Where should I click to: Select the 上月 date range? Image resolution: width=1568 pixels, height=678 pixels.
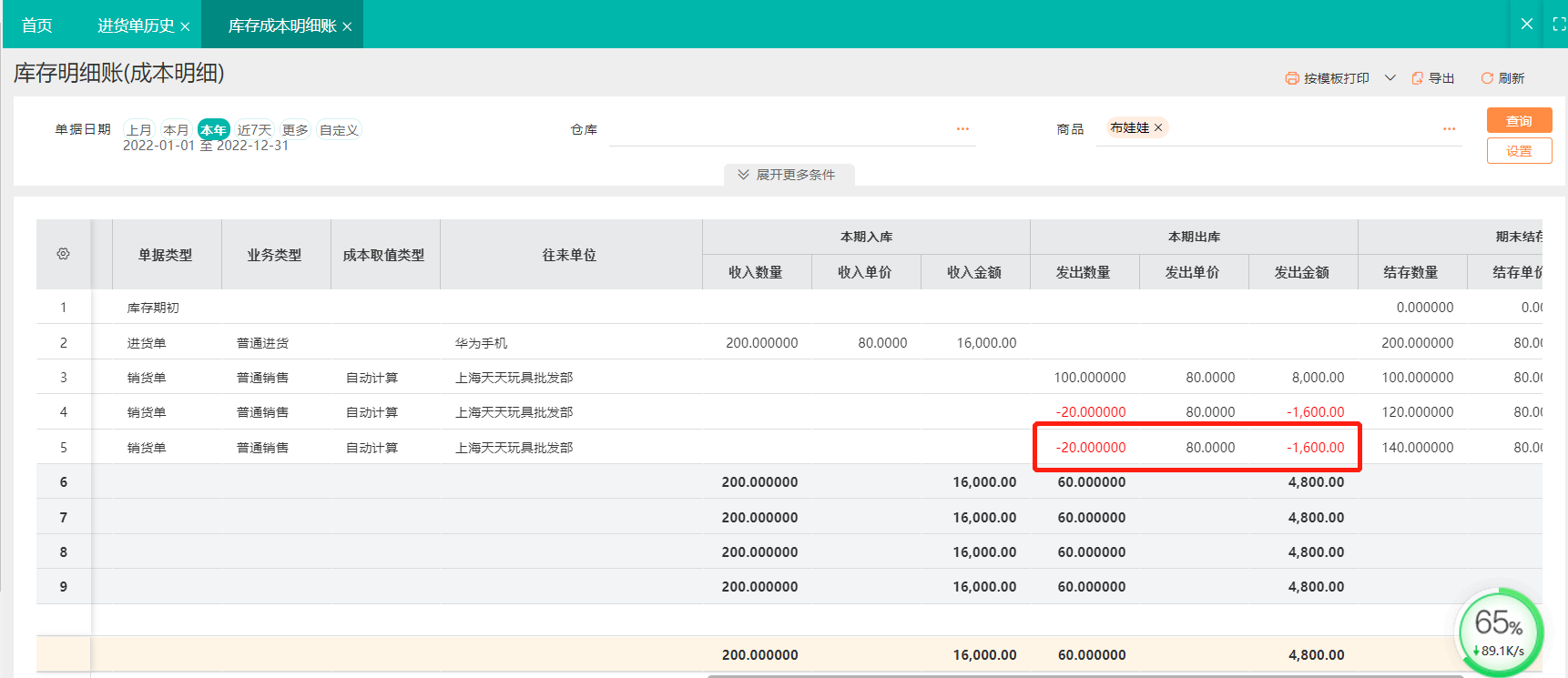click(x=139, y=130)
